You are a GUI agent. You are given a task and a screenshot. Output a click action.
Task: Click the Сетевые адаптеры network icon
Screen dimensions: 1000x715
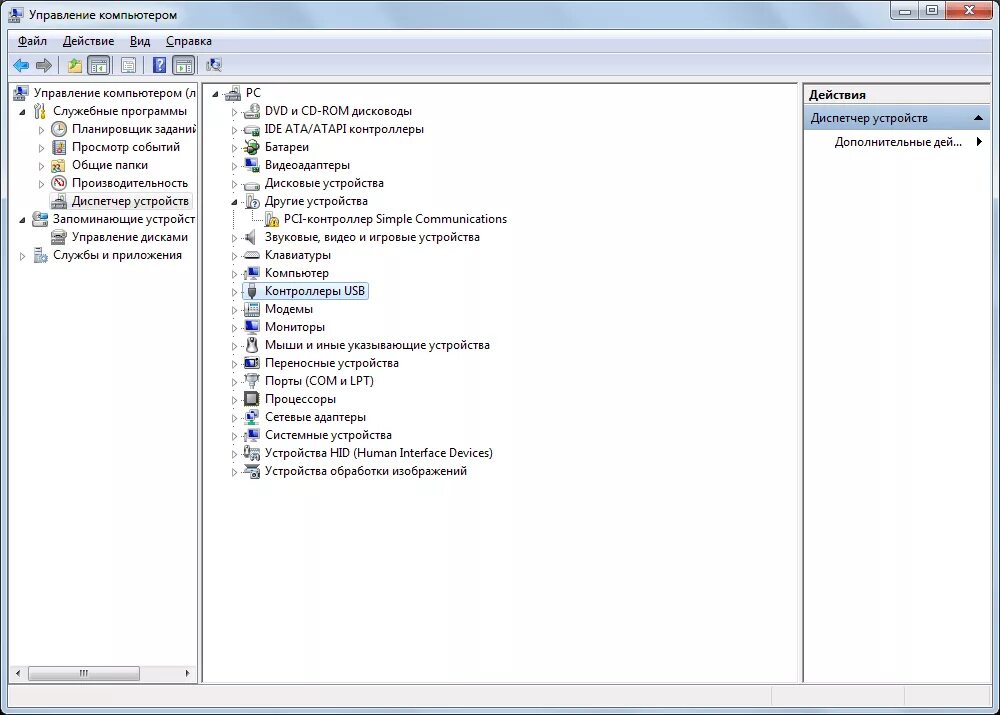(252, 417)
